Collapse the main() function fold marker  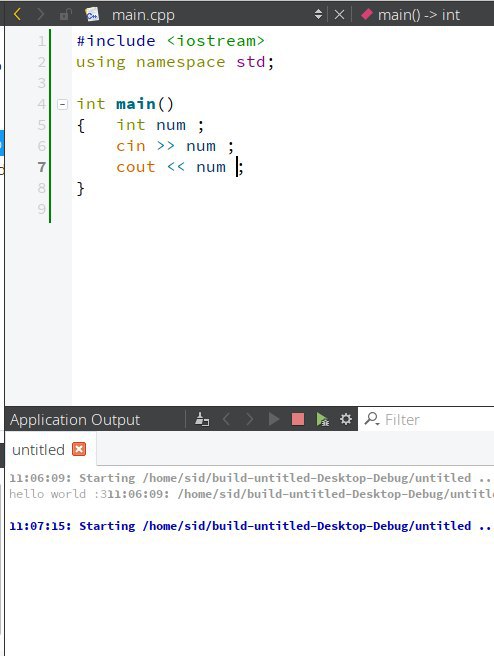(62, 104)
